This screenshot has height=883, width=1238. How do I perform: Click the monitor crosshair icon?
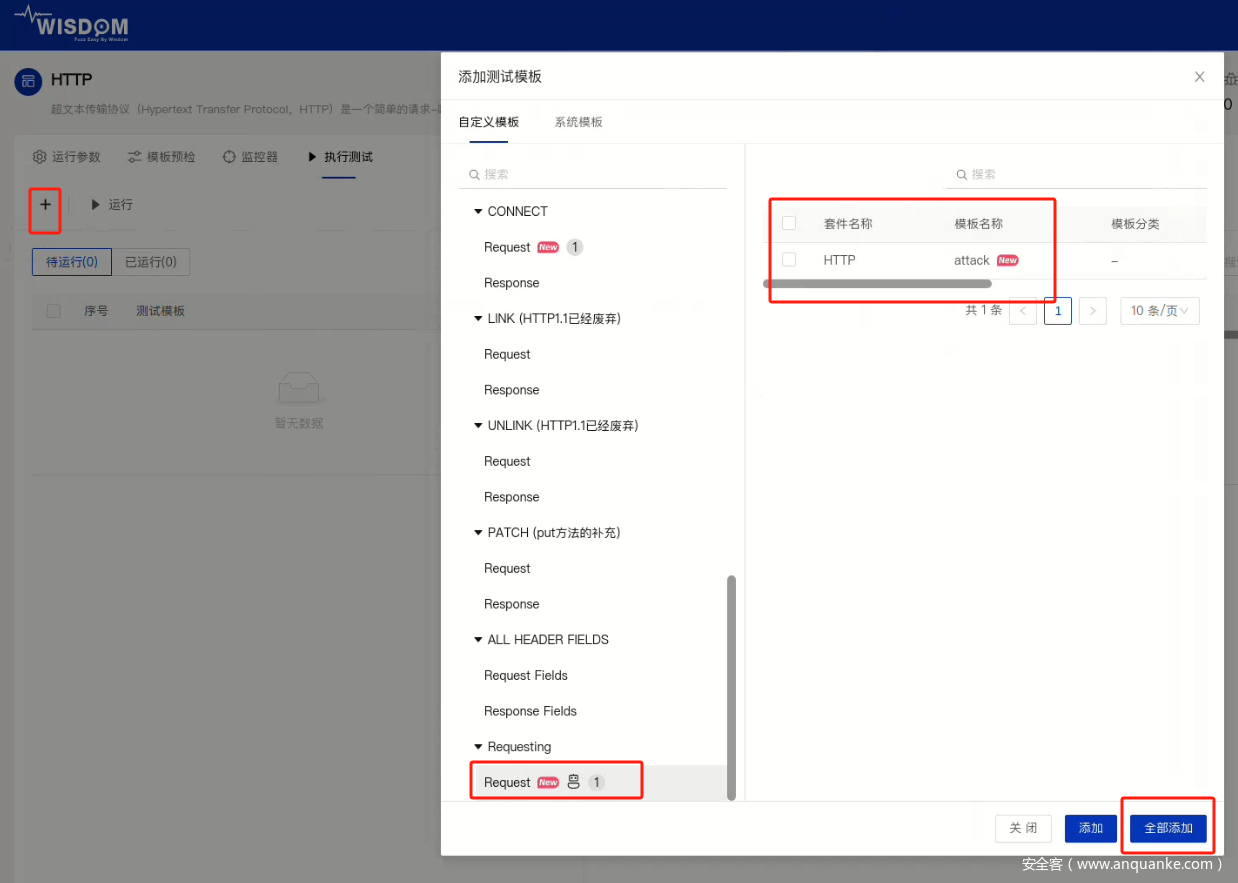click(229, 157)
